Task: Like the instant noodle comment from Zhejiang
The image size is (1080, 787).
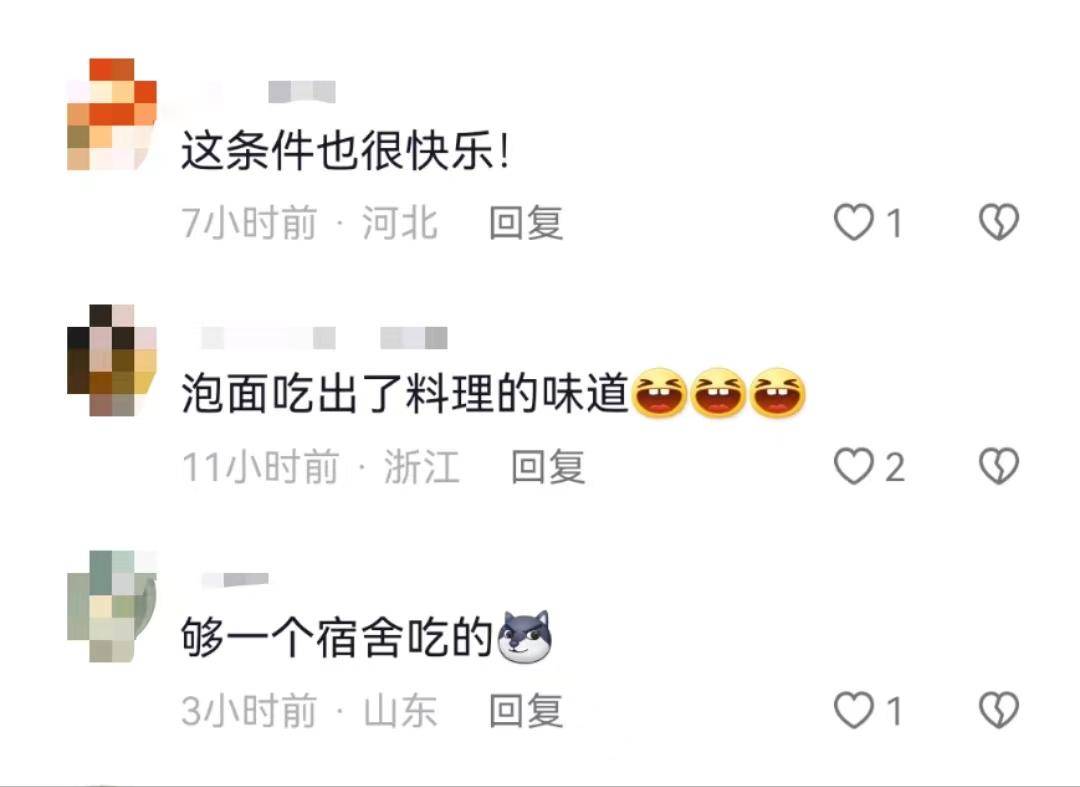Action: click(x=854, y=467)
